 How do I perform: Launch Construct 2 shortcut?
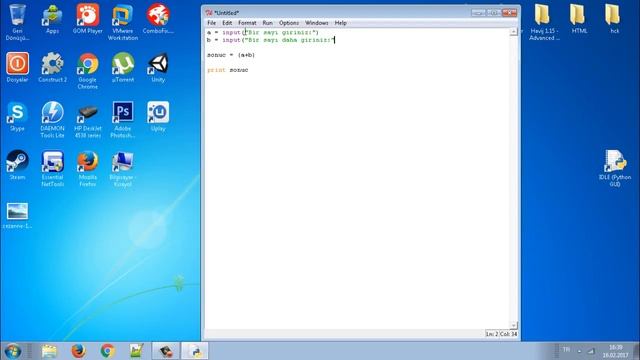click(52, 68)
